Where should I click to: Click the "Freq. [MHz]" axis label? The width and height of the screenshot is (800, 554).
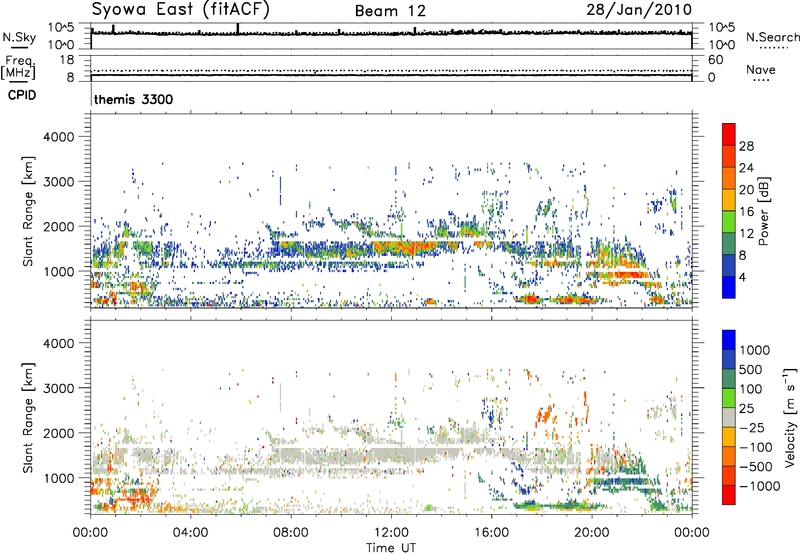18,67
